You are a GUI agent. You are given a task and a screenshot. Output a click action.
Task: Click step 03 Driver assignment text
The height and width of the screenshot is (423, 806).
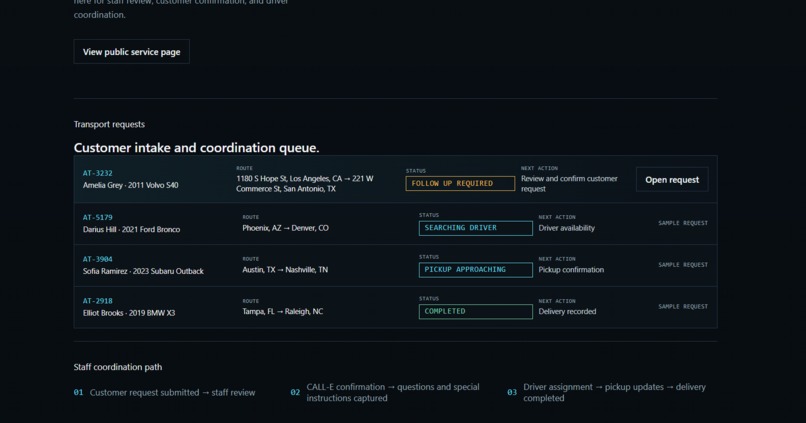[614, 392]
